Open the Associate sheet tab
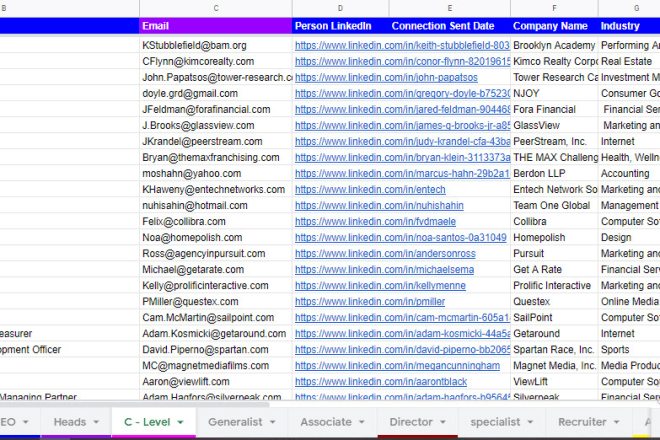 (333, 422)
